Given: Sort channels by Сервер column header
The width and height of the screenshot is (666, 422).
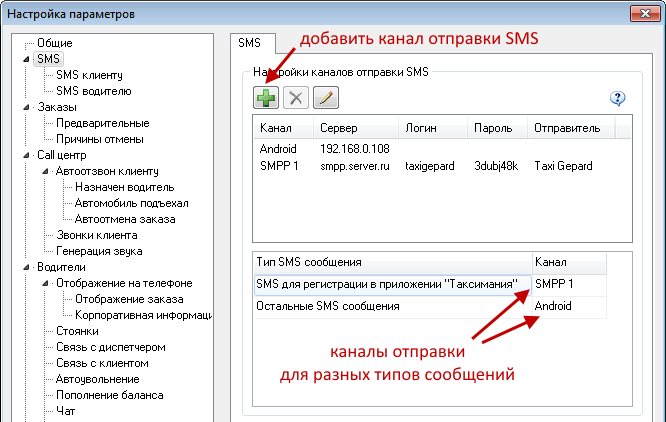Looking at the screenshot, I should pos(356,128).
